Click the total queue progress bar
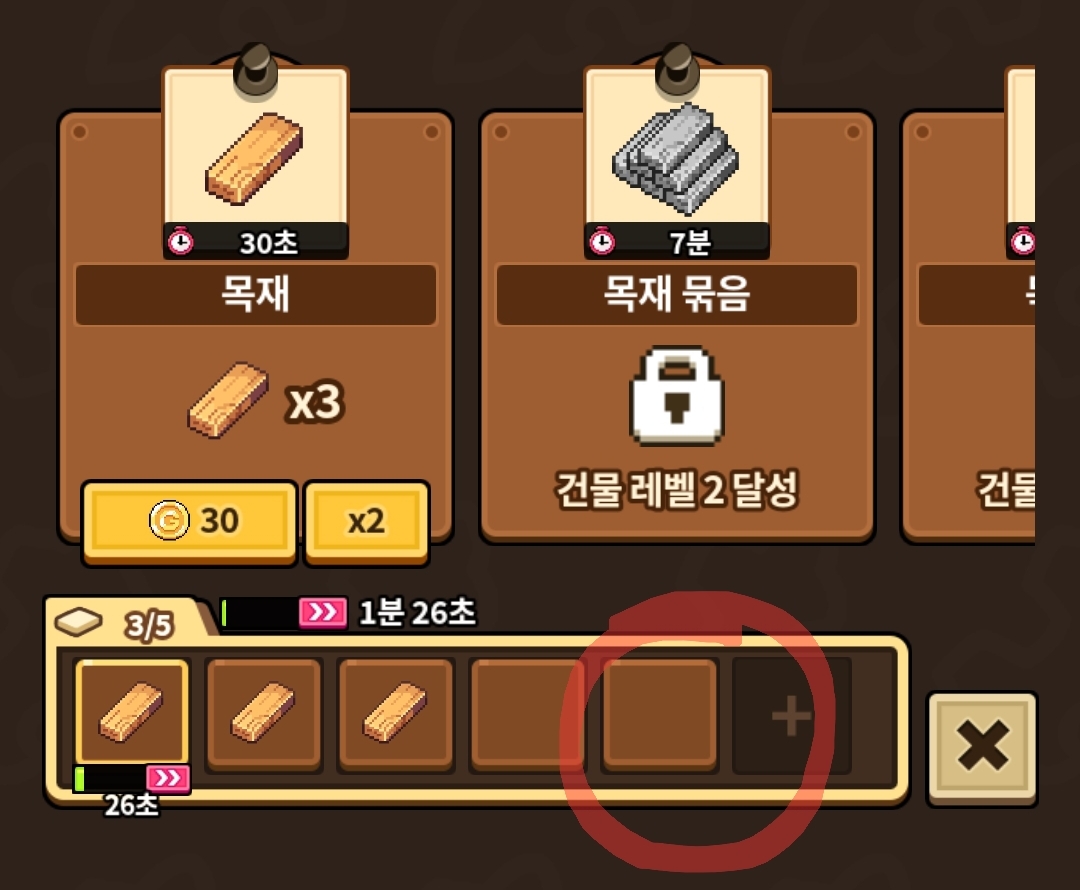 click(260, 612)
